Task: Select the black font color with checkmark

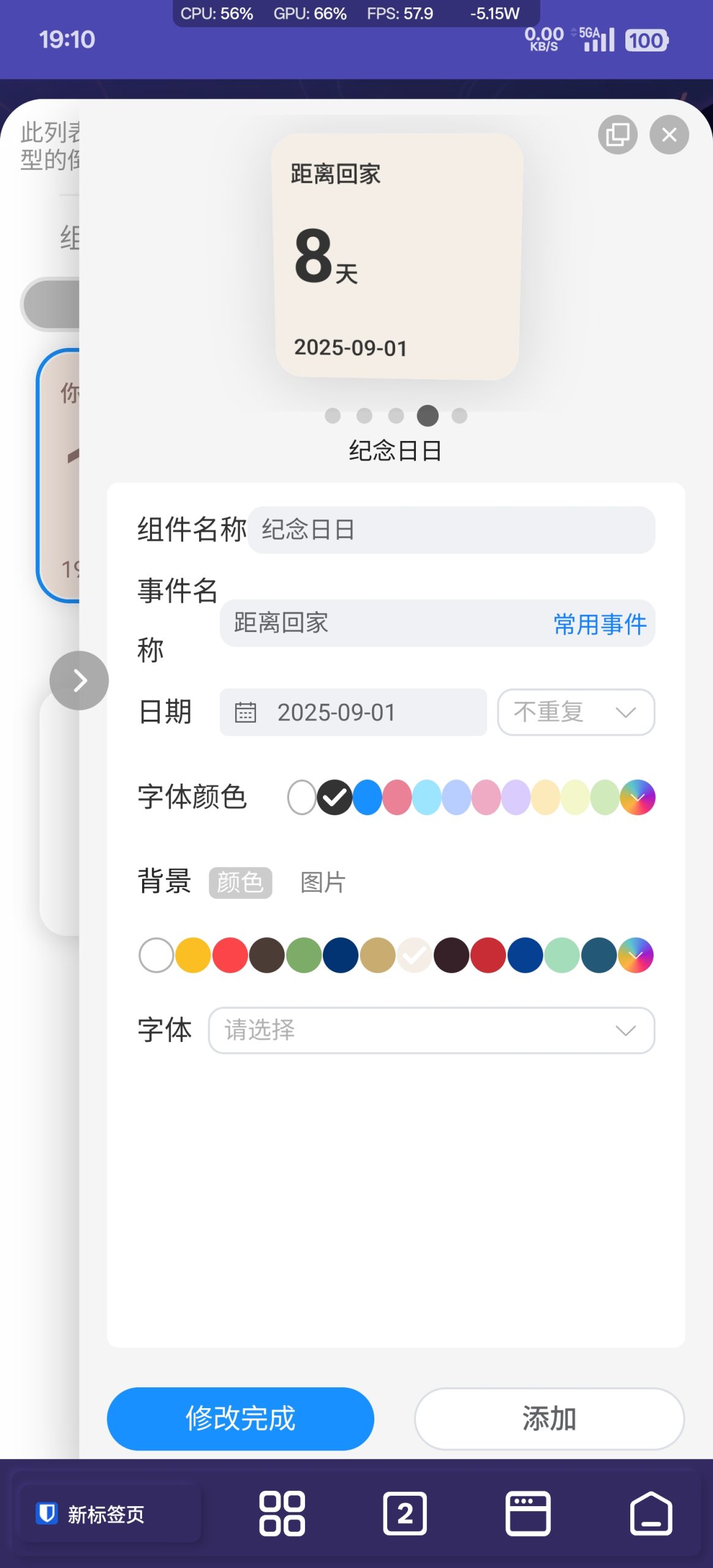Action: click(334, 797)
